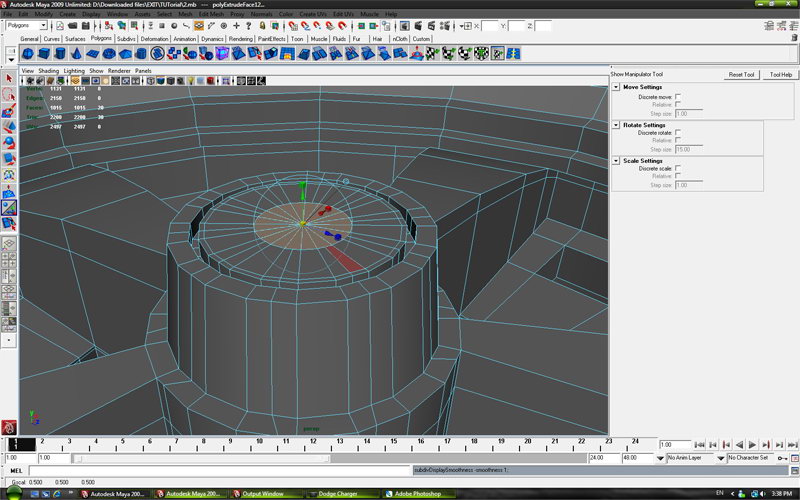Screen dimensions: 800x500
Task: Enable Discrete move checkbox
Action: (678, 96)
